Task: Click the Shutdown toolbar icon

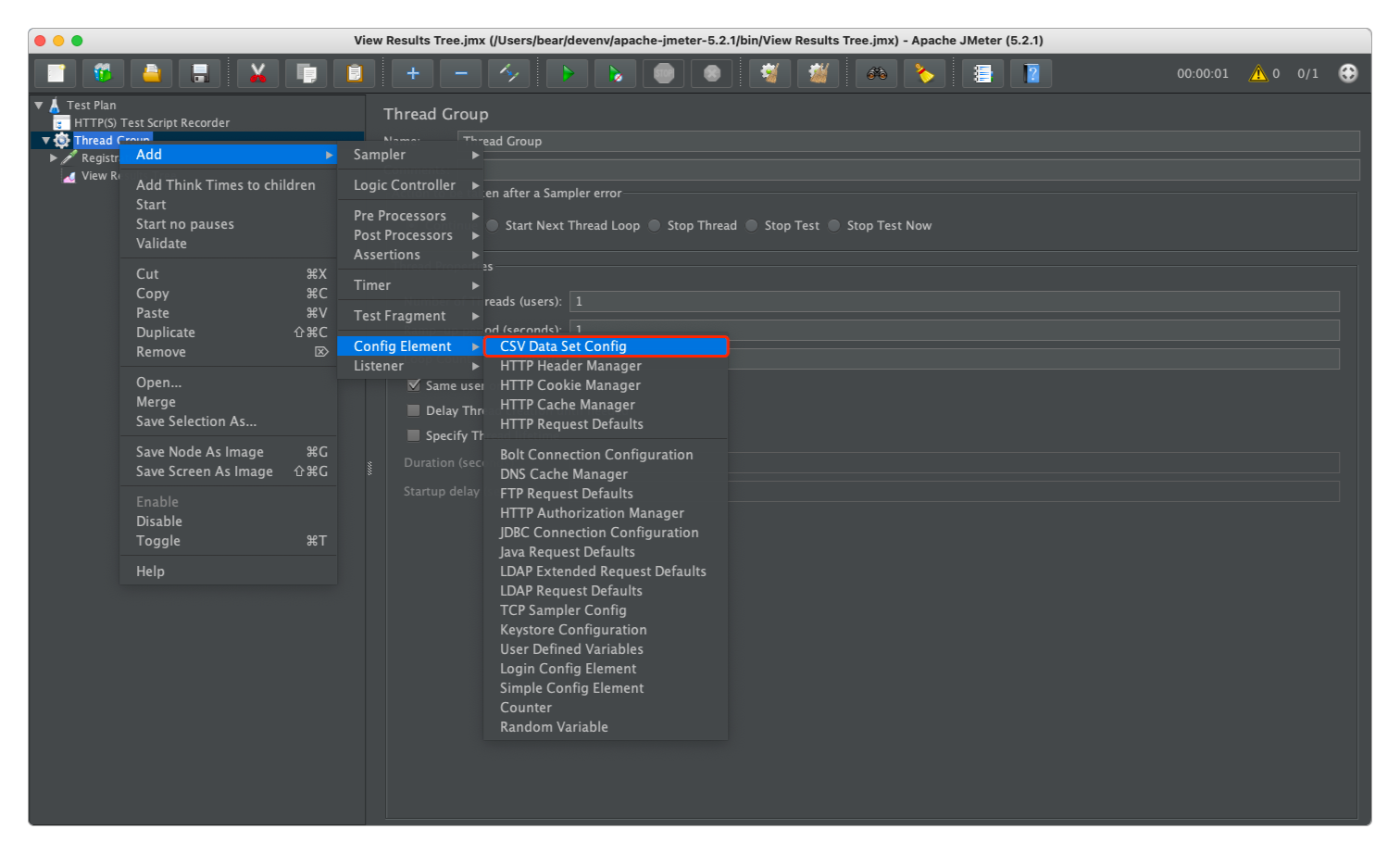Action: [x=712, y=73]
